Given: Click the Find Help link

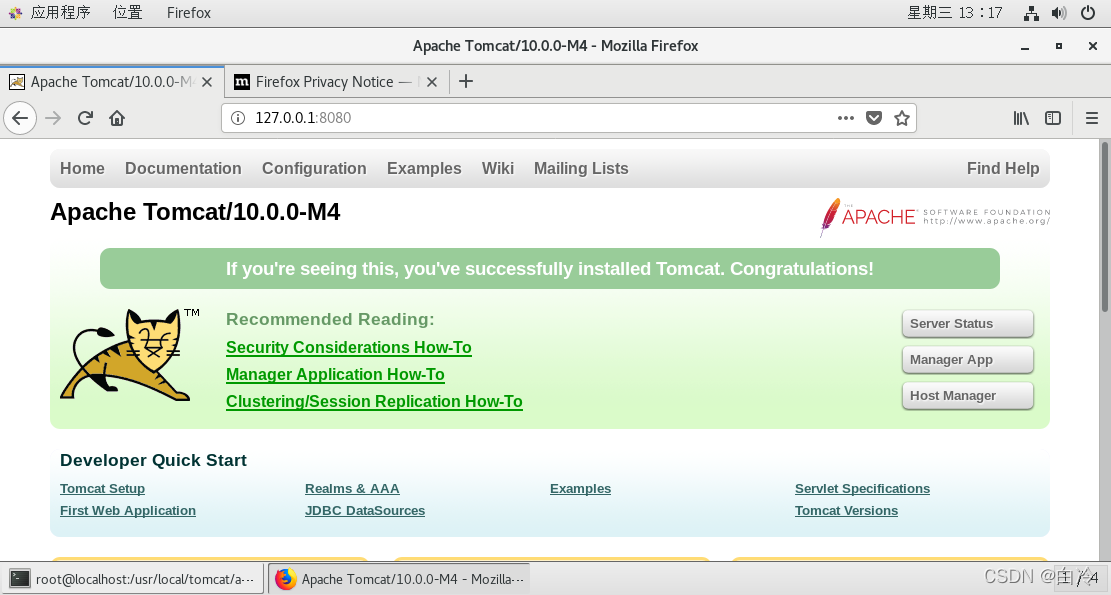Looking at the screenshot, I should (x=1003, y=169).
